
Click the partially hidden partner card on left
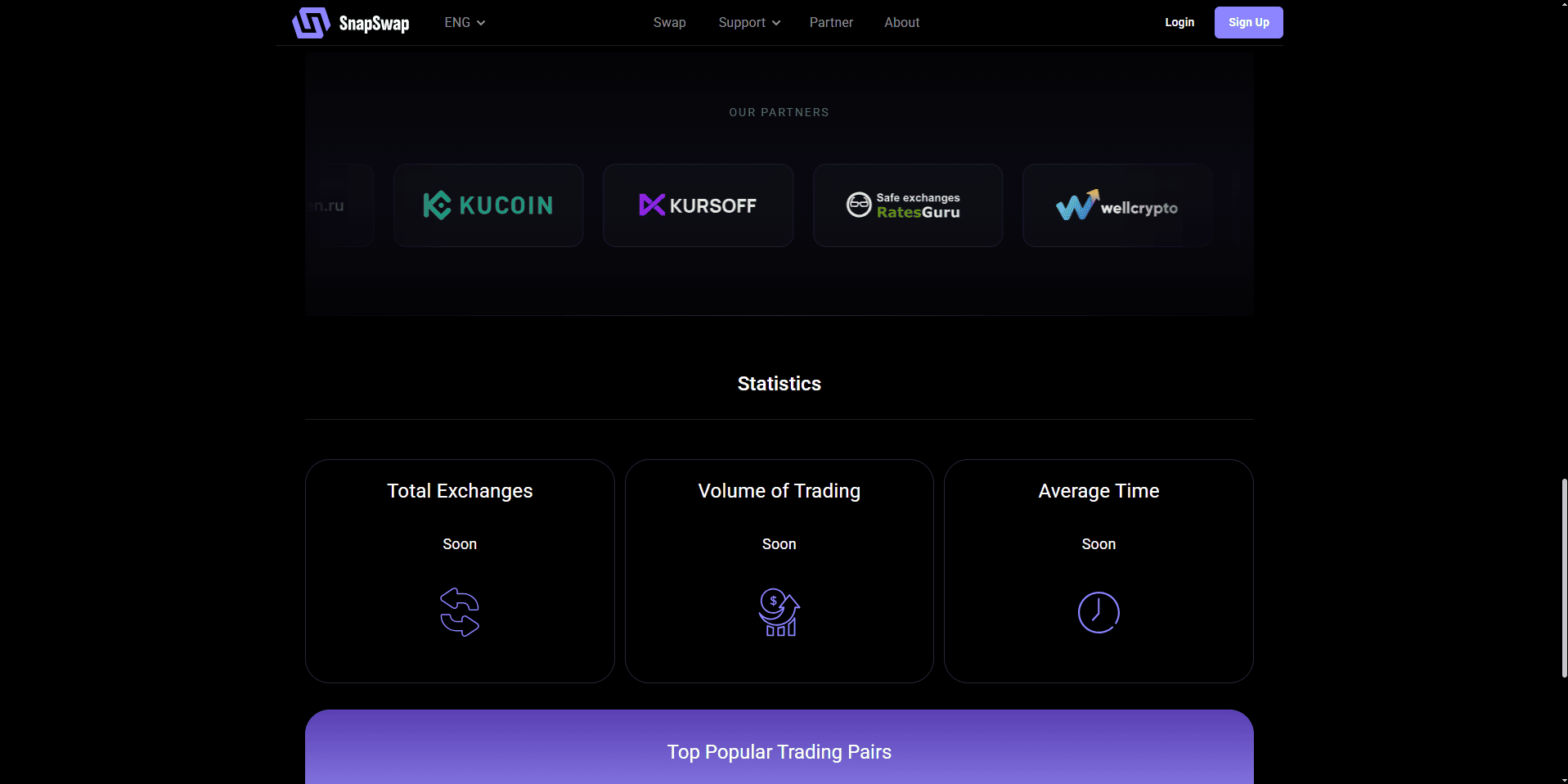[340, 205]
